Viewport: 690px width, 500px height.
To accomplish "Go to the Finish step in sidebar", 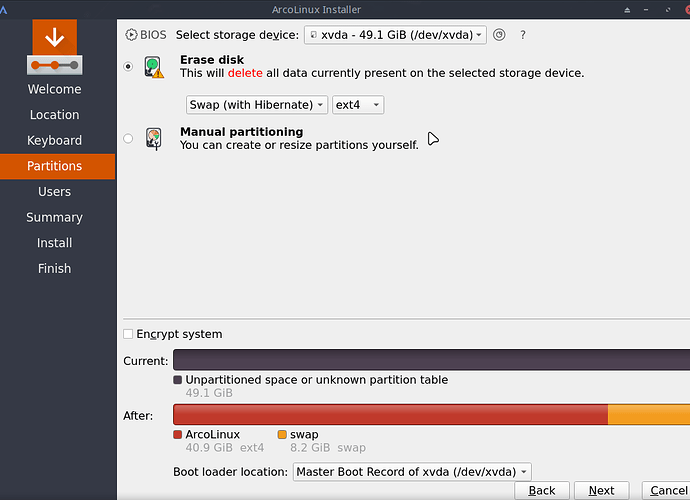I will (55, 268).
